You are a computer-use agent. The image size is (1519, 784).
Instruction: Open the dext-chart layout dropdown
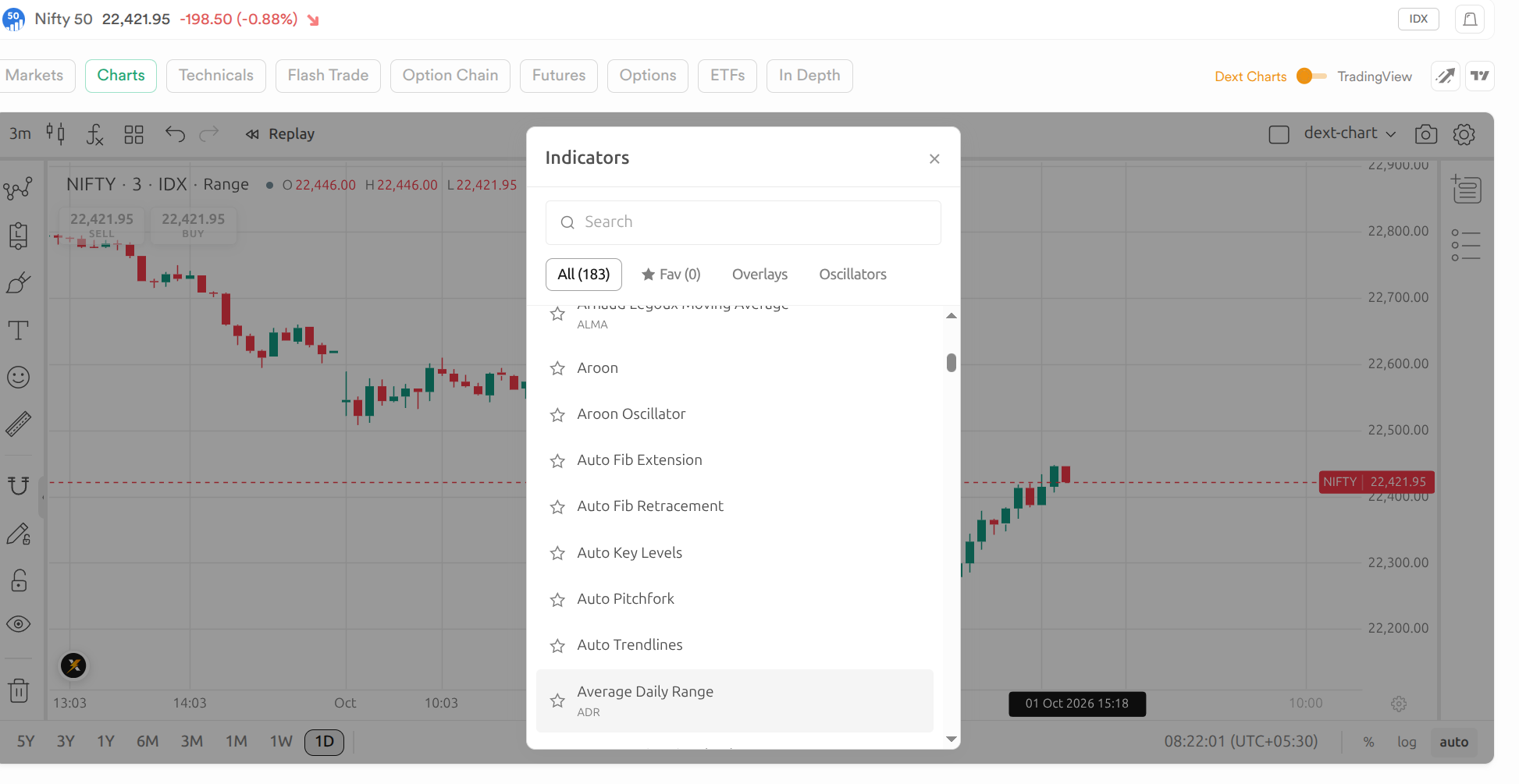click(1350, 133)
